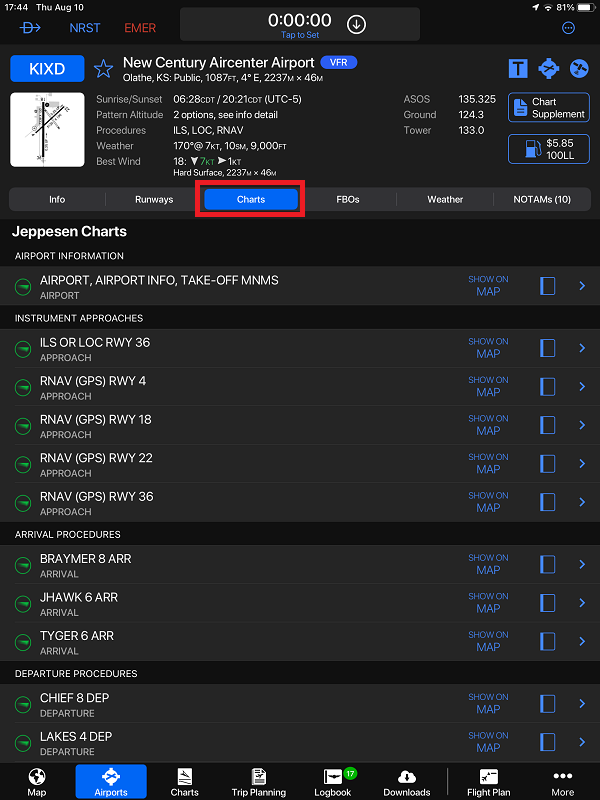The width and height of the screenshot is (600, 800).
Task: Tap the timer countdown arrow icon
Action: click(356, 24)
